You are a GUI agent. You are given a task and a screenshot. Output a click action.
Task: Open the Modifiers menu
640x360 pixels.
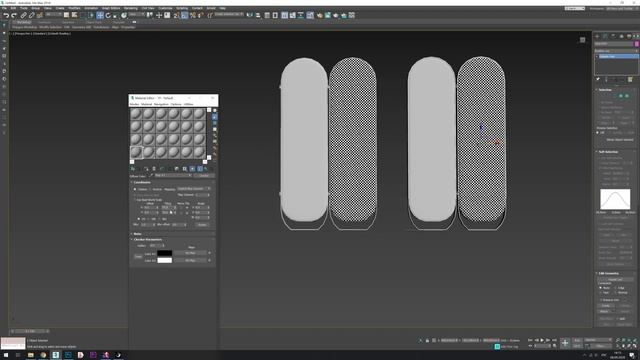[74, 8]
